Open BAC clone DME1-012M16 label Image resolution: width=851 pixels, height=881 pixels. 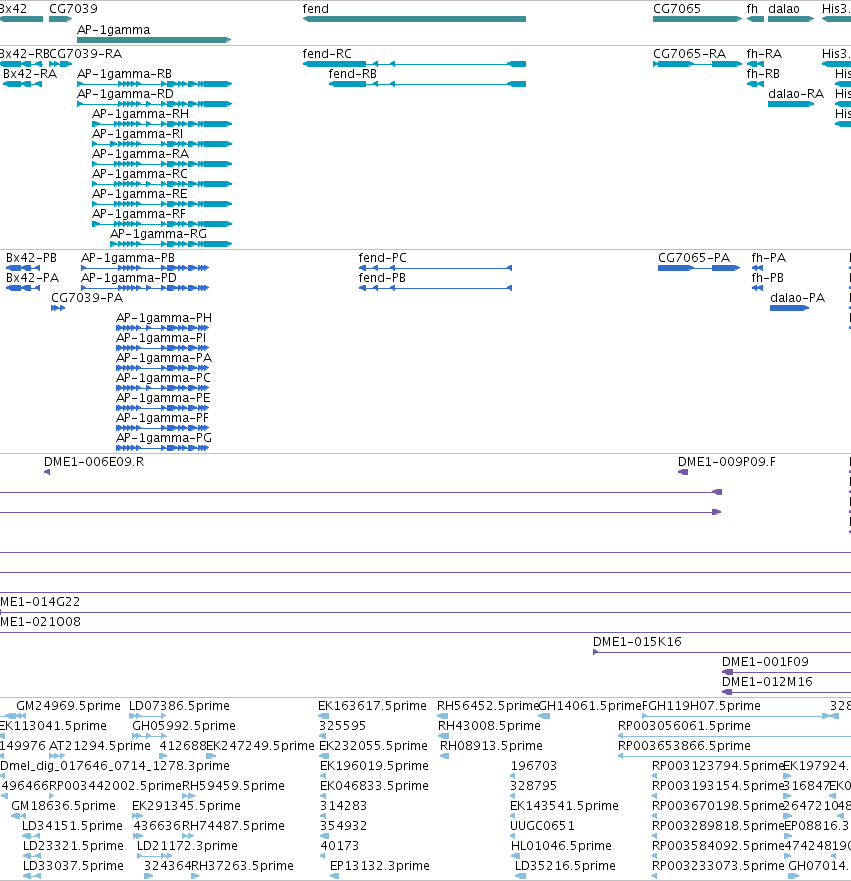point(767,682)
